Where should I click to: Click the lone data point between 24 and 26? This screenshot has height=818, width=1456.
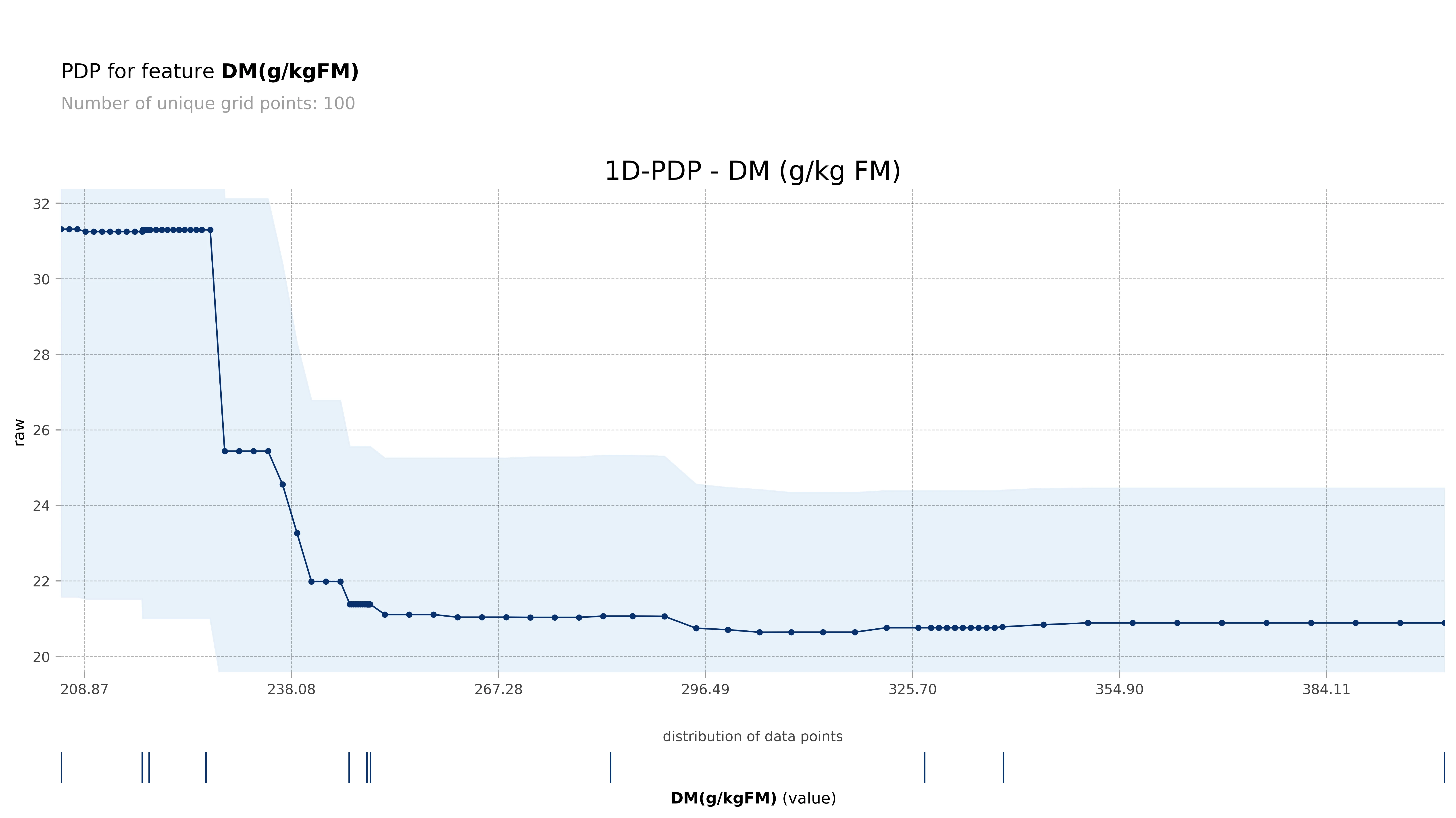point(283,484)
